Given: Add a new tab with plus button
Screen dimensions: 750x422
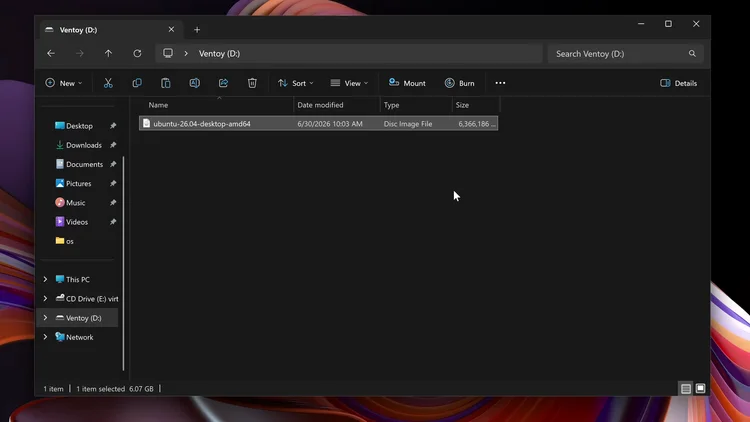Looking at the screenshot, I should (x=197, y=30).
